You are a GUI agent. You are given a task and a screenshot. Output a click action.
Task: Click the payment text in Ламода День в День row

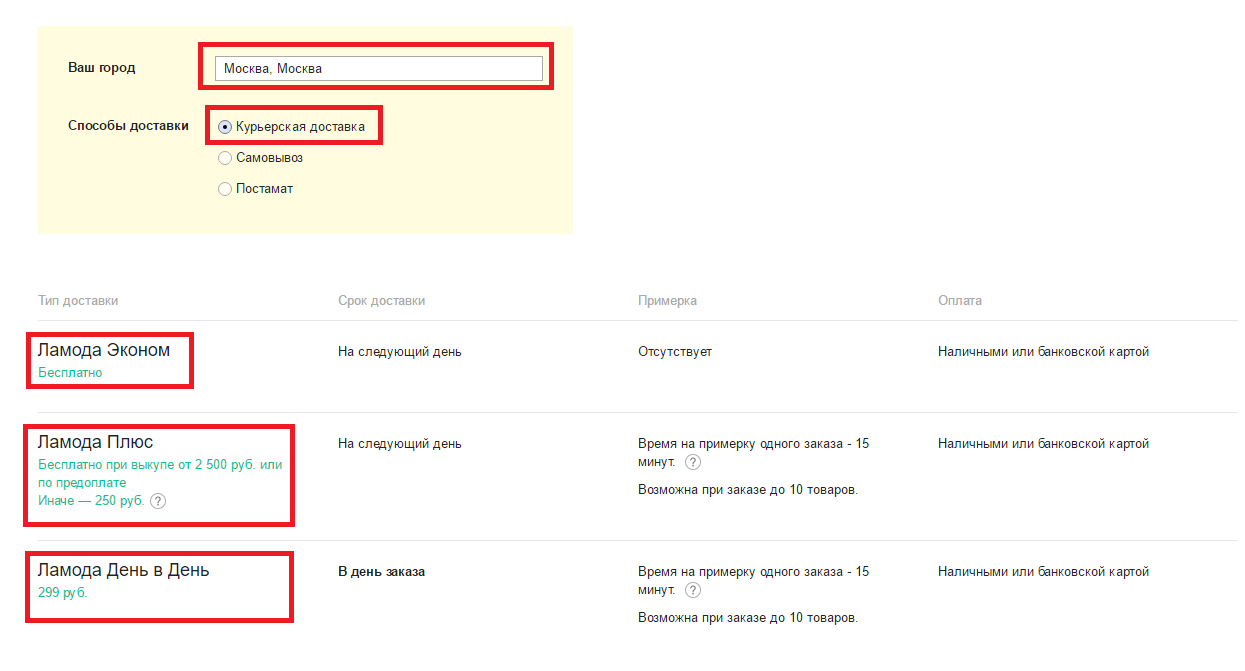[1043, 572]
